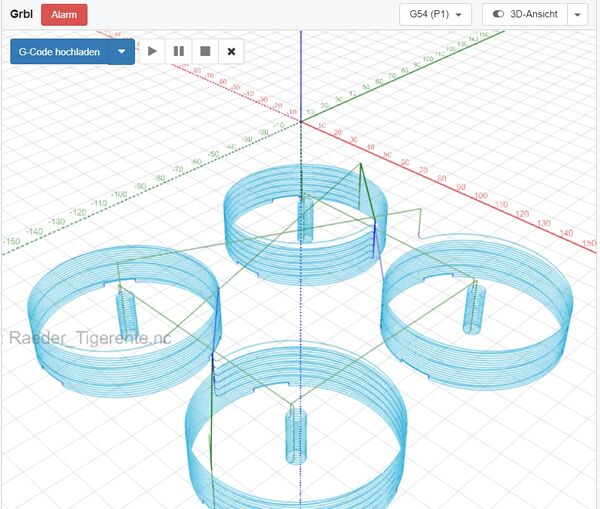Pause the G-code job
This screenshot has width=600, height=509.
(x=179, y=51)
